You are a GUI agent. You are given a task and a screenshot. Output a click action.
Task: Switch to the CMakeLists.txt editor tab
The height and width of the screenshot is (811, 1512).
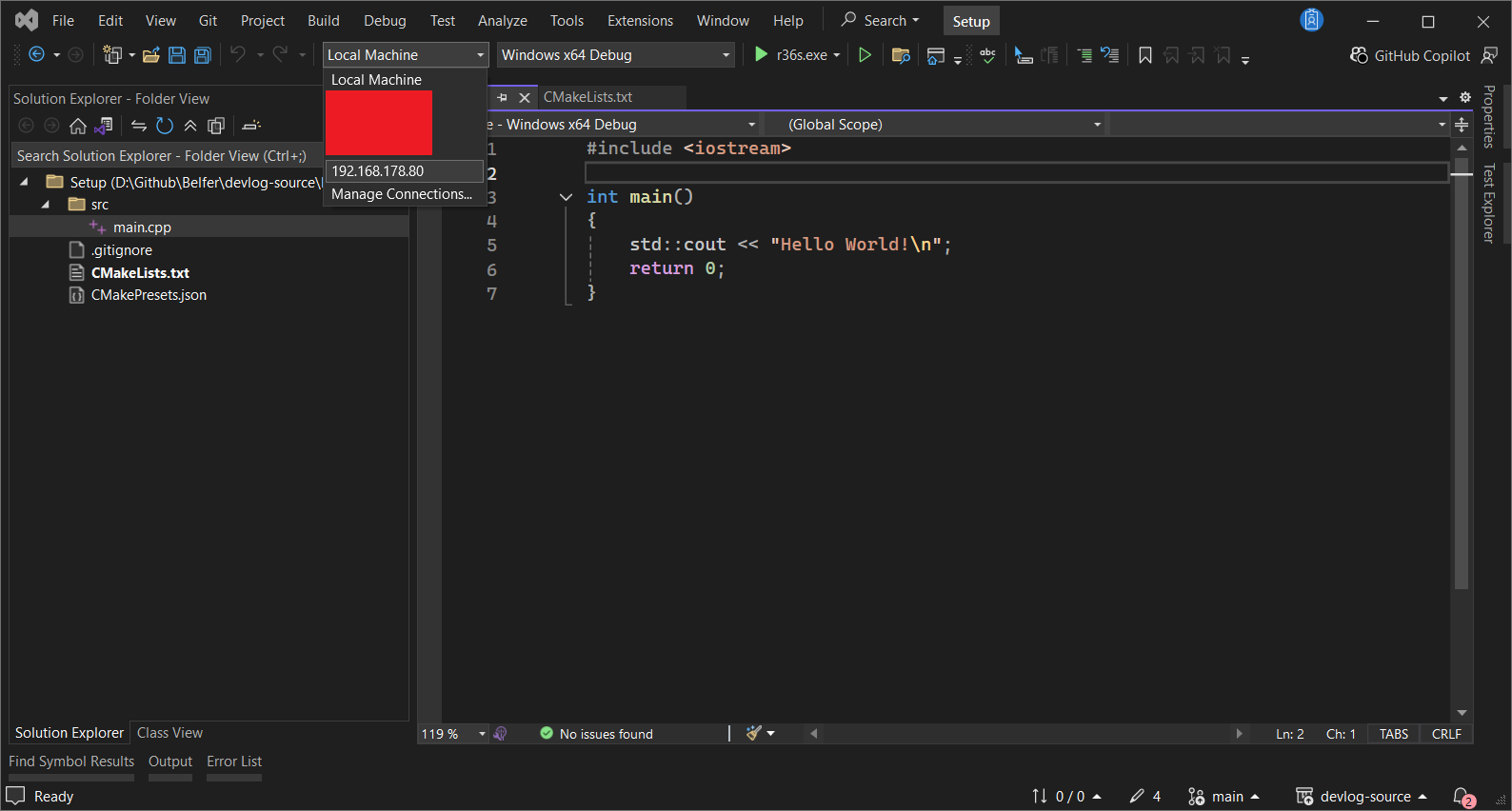point(587,97)
